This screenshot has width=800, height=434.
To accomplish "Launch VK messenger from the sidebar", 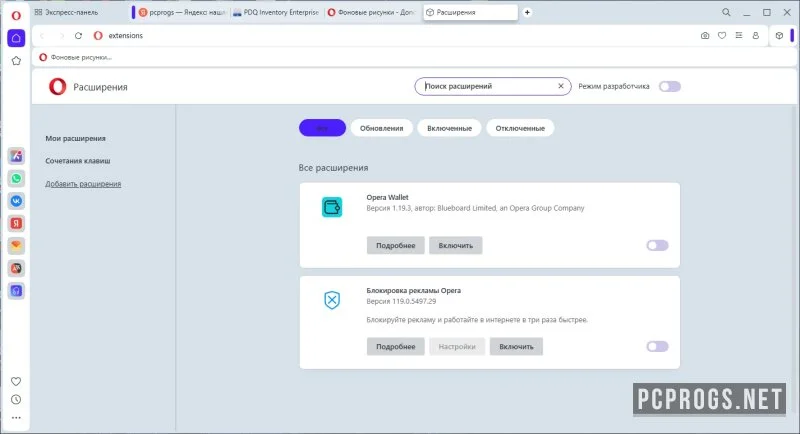I will pyautogui.click(x=16, y=201).
